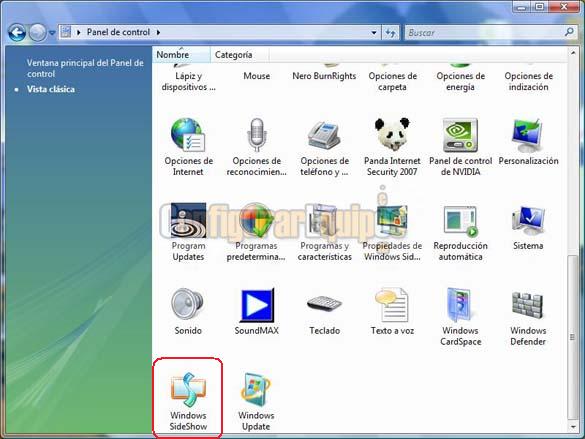Open Windows CardSpace icon
Image resolution: width=585 pixels, height=439 pixels.
[x=460, y=305]
